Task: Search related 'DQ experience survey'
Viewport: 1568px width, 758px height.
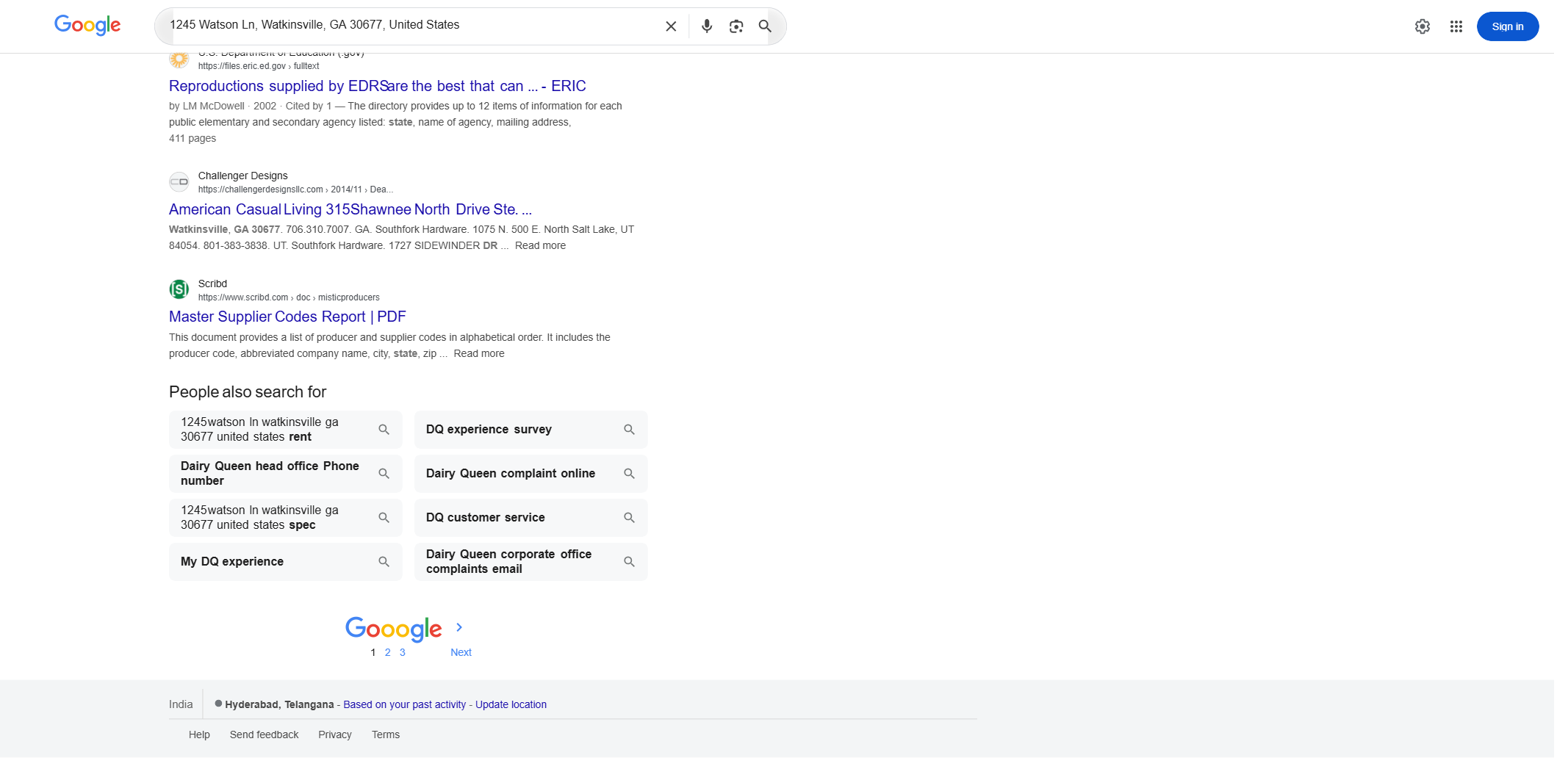Action: pos(531,430)
